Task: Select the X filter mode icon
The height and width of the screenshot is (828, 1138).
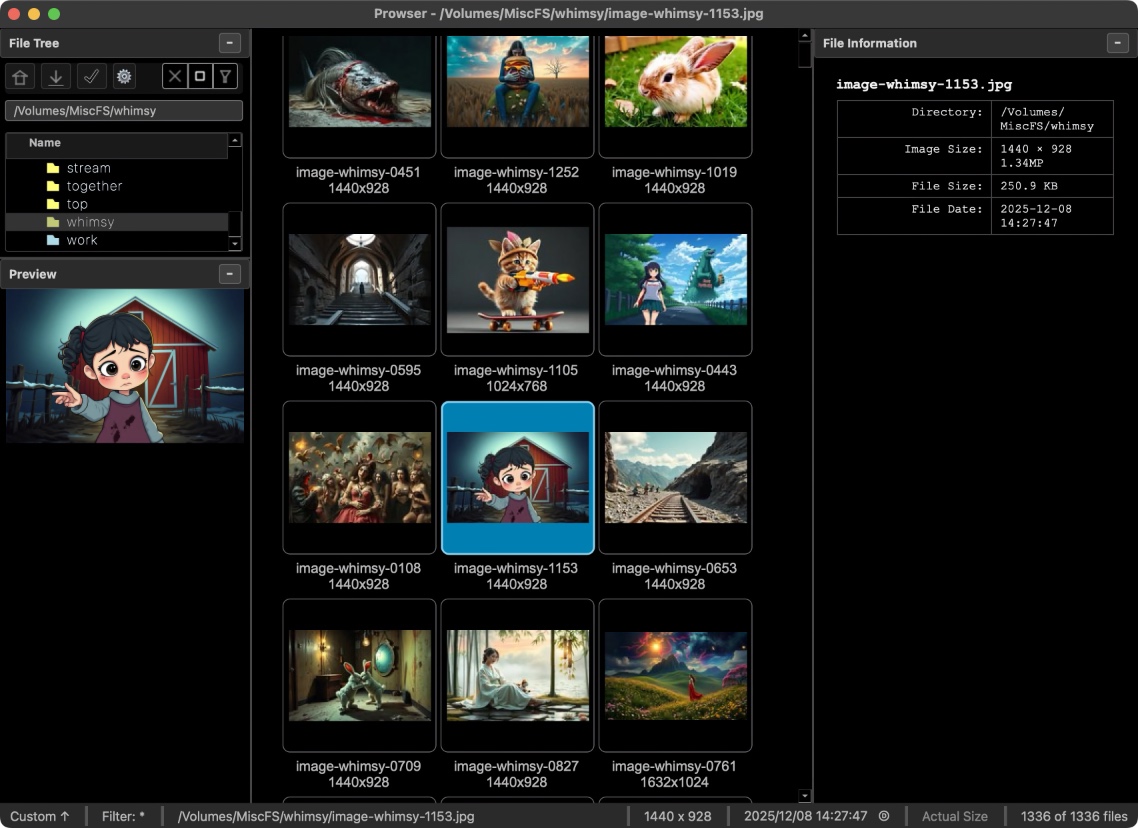Action: (x=175, y=76)
